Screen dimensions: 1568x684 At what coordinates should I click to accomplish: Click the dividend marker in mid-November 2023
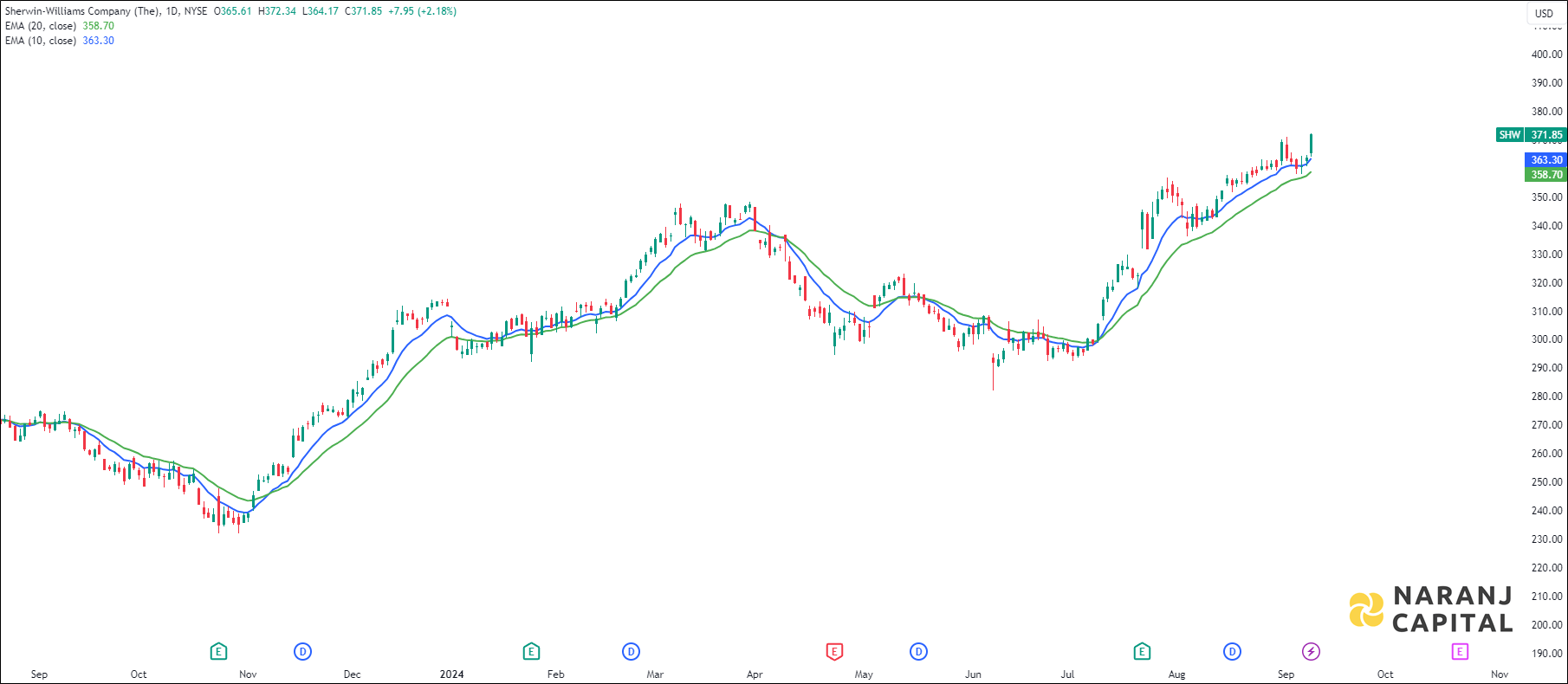point(302,651)
